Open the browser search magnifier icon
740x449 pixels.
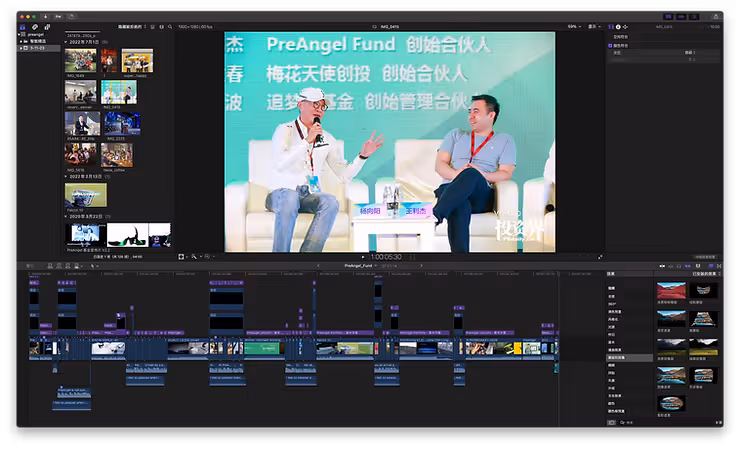coord(170,27)
